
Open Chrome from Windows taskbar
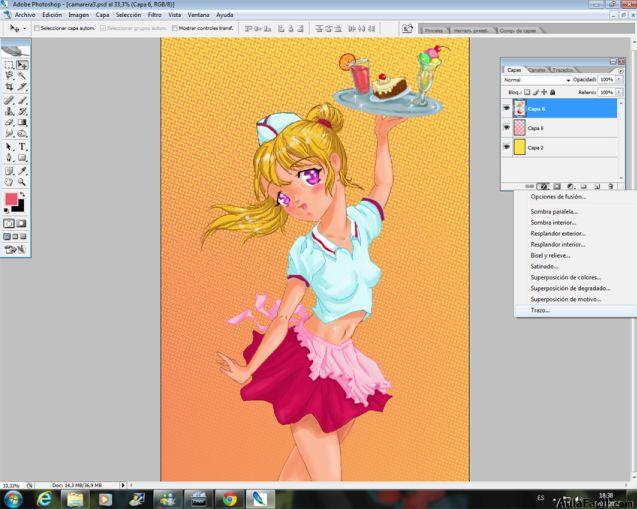pyautogui.click(x=230, y=499)
